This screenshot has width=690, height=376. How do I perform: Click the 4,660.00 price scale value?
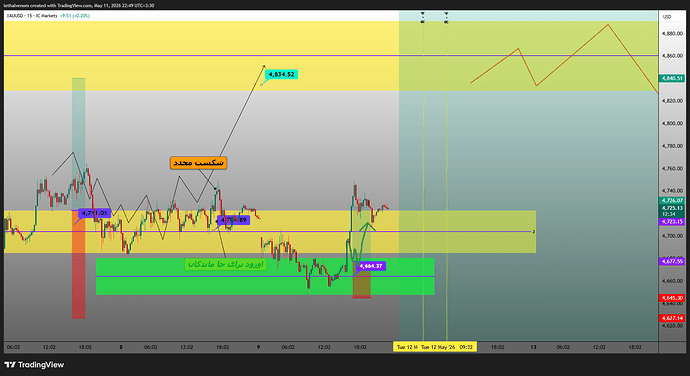(x=672, y=281)
